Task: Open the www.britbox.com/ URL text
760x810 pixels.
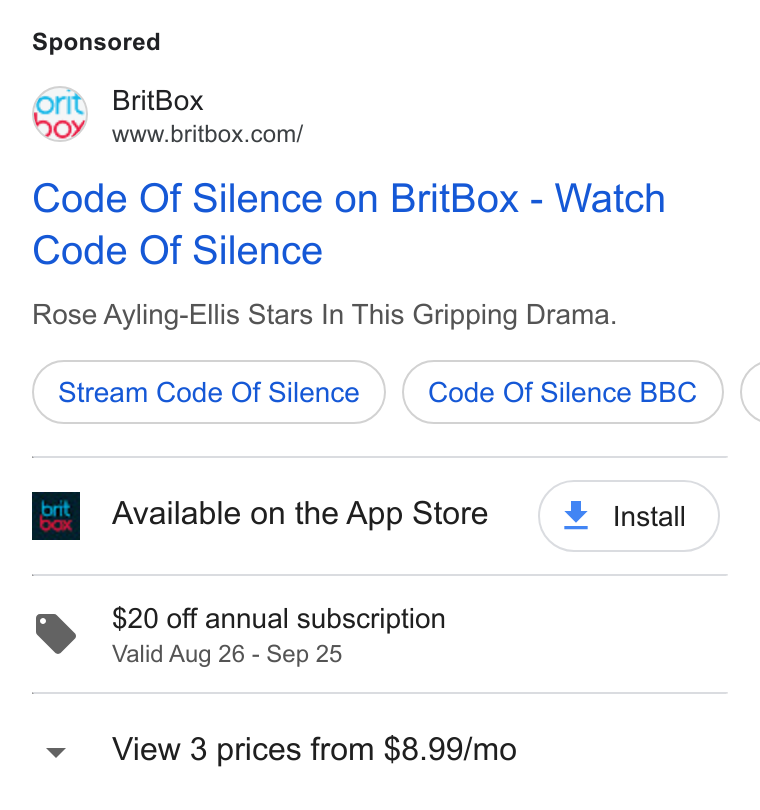Action: [x=208, y=134]
